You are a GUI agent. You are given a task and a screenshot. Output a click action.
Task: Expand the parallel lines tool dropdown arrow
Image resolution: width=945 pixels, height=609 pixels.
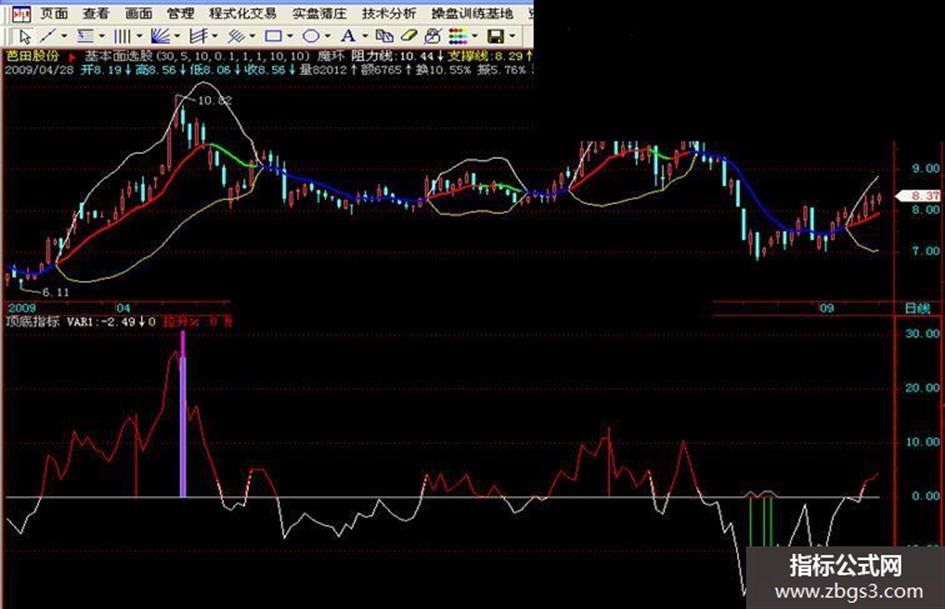coord(253,37)
